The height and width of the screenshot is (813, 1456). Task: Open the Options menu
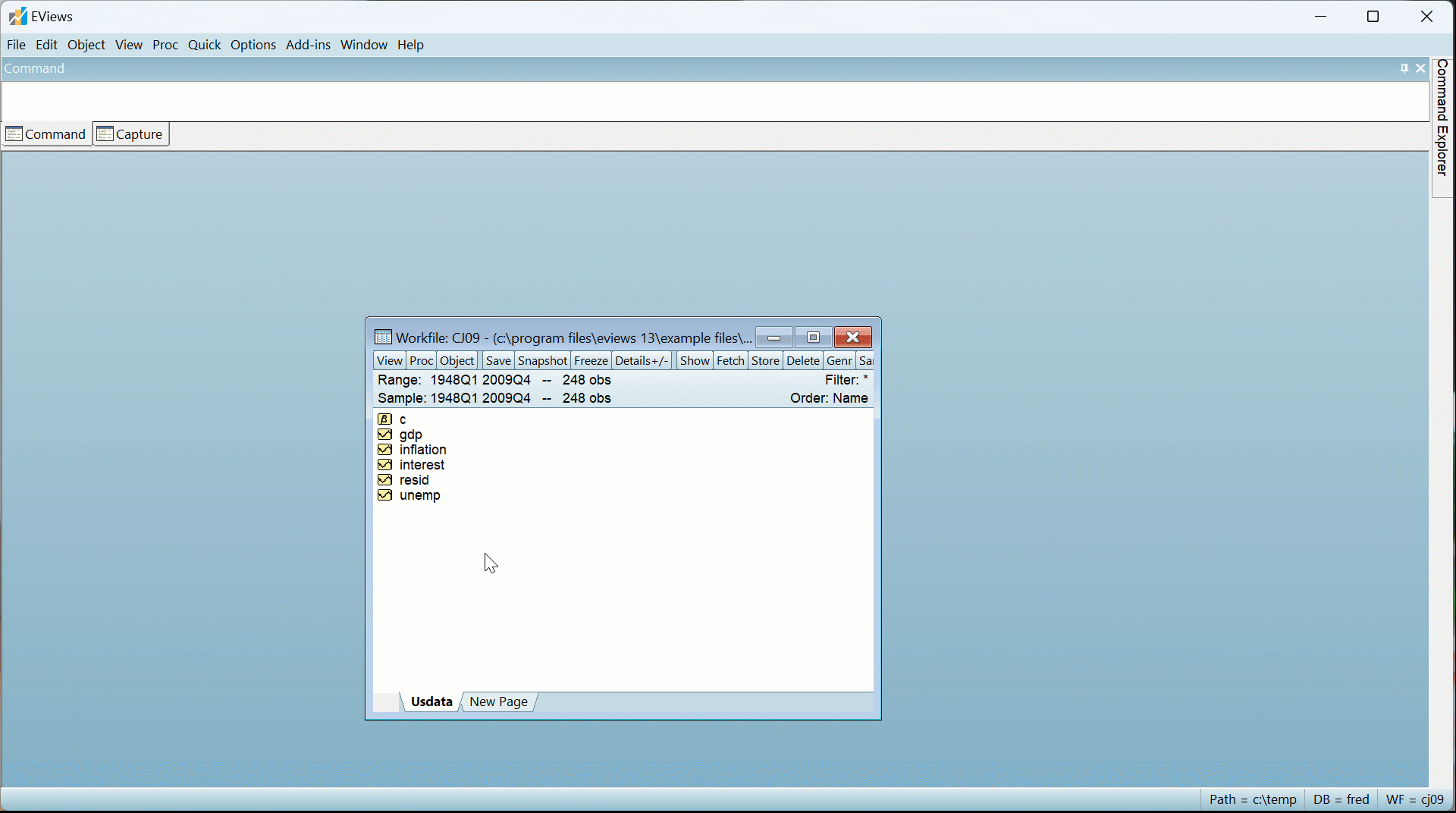coord(253,46)
